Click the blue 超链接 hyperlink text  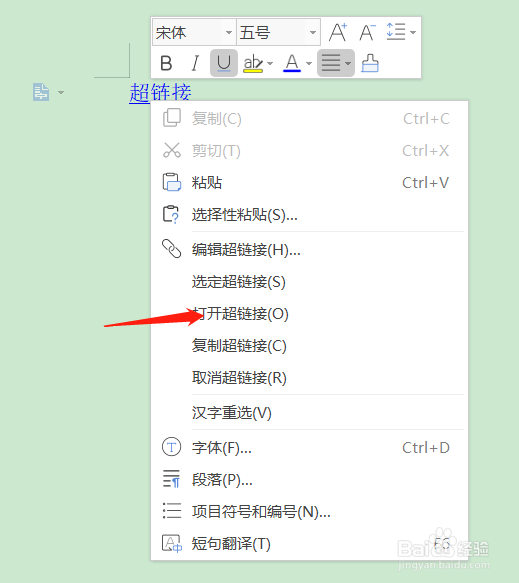coord(160,92)
